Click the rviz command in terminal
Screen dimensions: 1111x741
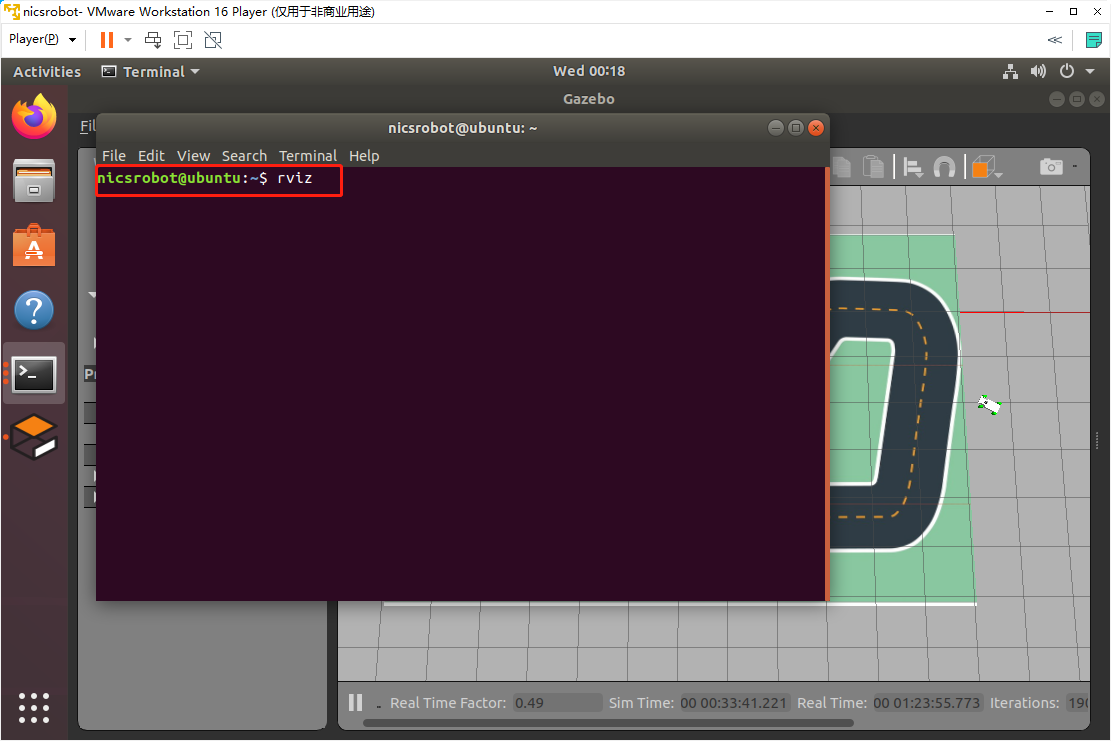[x=295, y=178]
